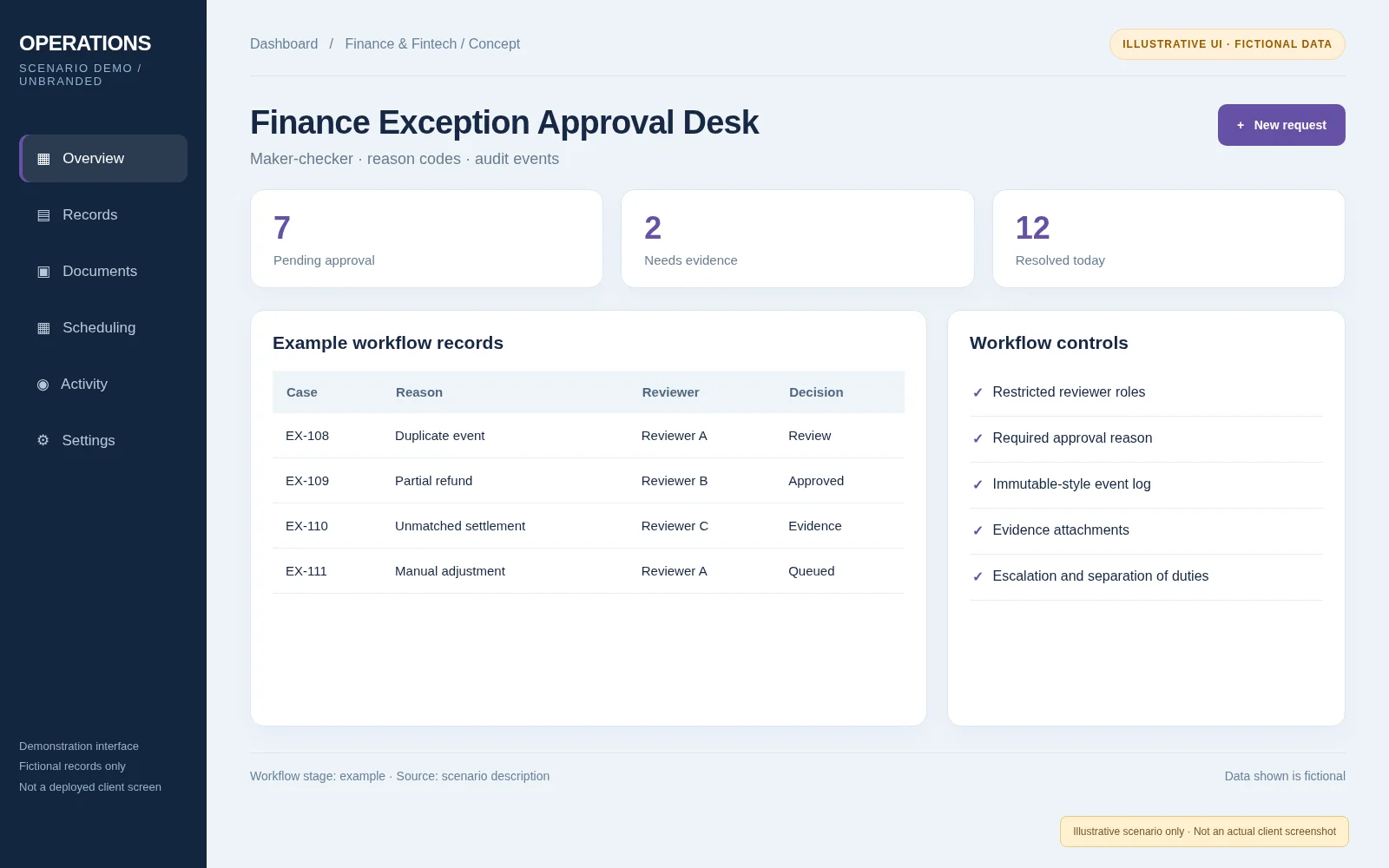Open the Pending approval card

[x=426, y=239]
